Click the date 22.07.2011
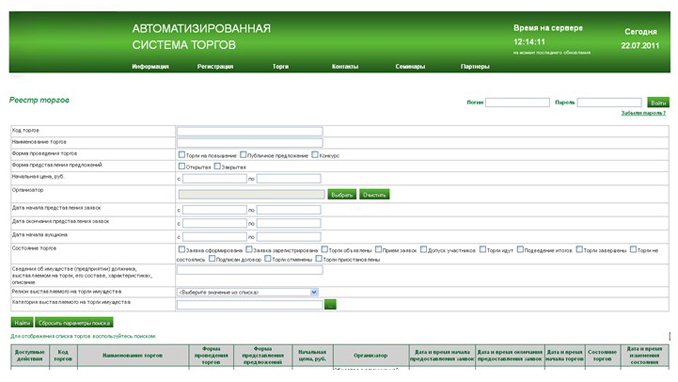This screenshot has width=678, height=382. (640, 45)
